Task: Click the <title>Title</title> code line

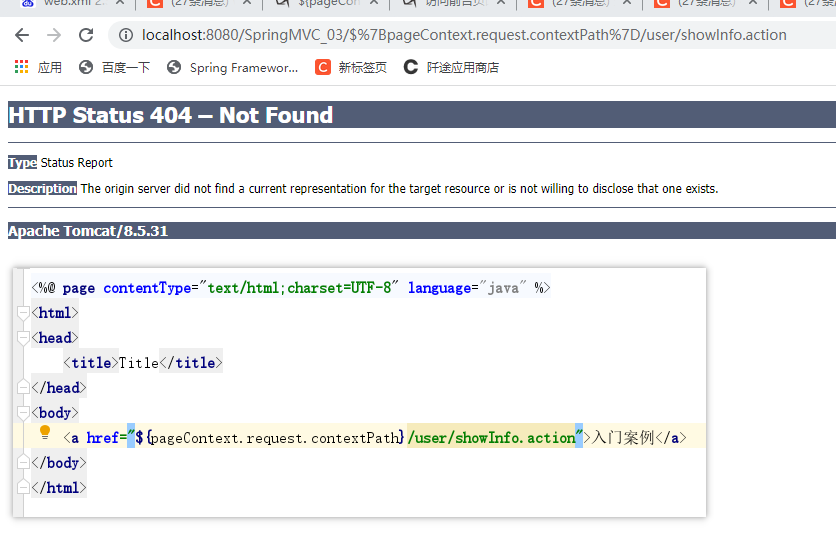Action: tap(143, 363)
